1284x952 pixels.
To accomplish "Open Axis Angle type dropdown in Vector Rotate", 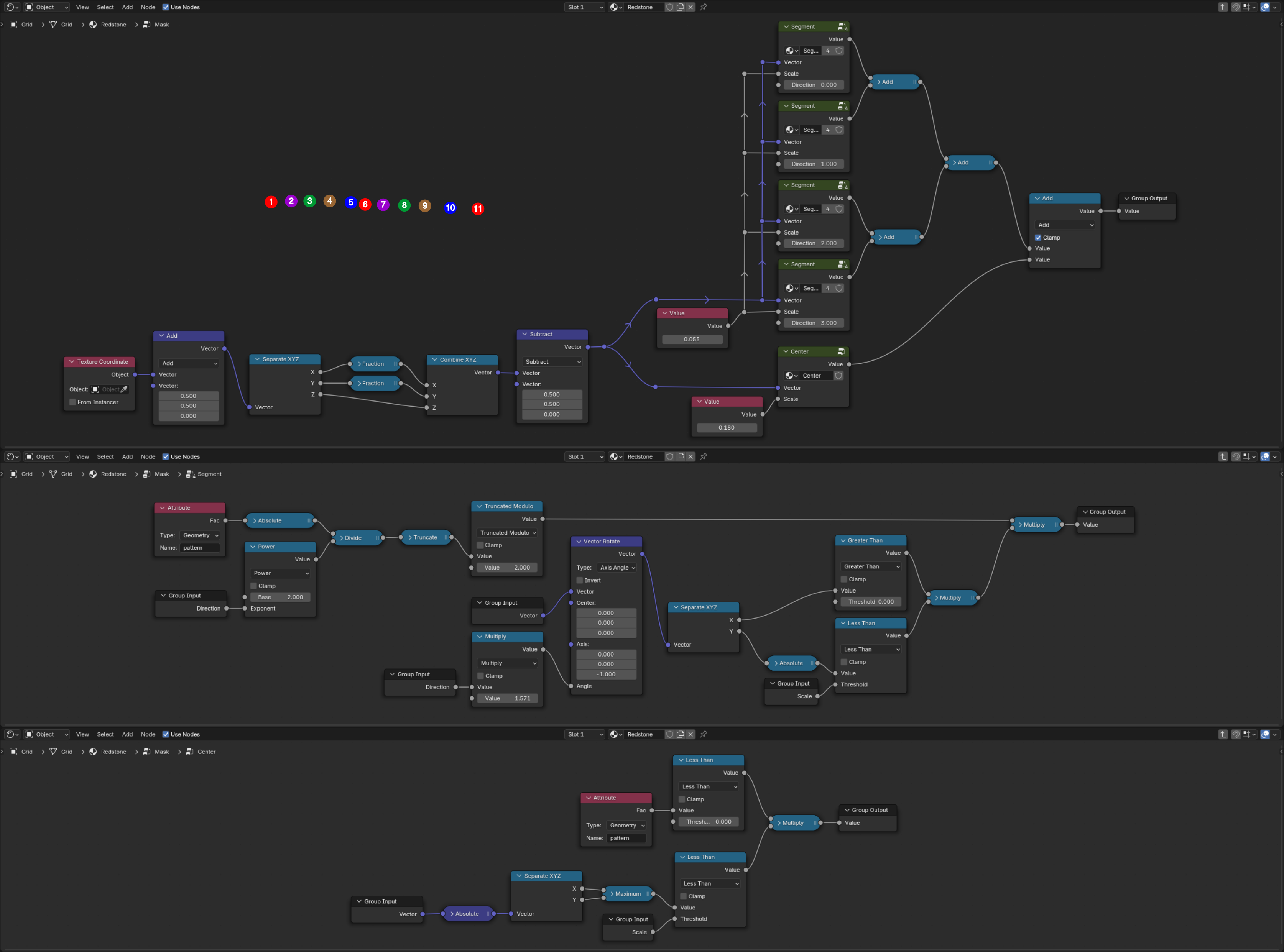I will pyautogui.click(x=617, y=568).
